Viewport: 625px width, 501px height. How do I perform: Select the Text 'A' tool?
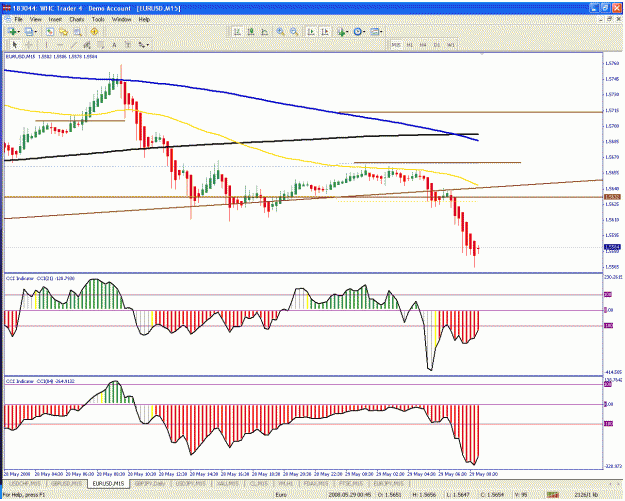coord(114,45)
